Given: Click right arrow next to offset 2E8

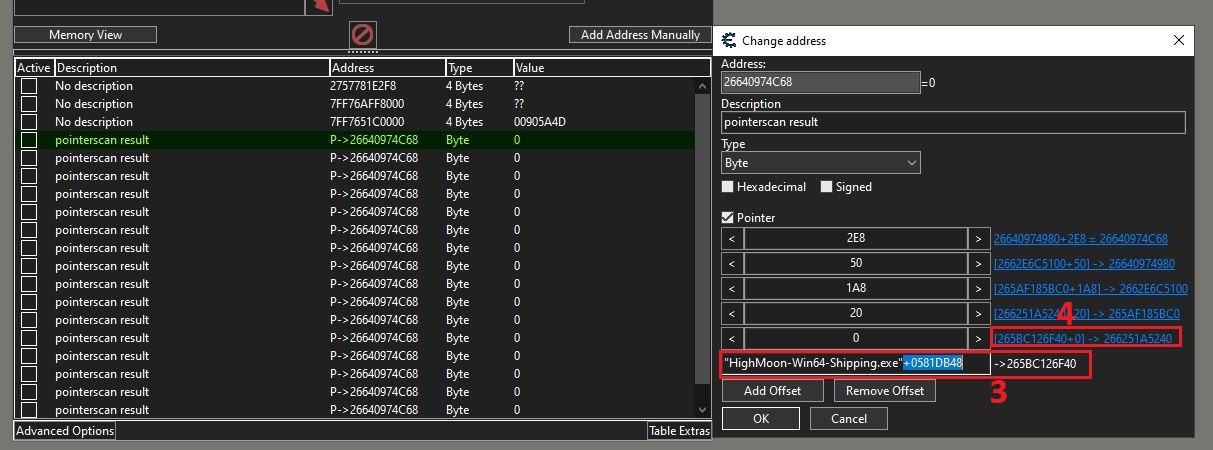Looking at the screenshot, I should pyautogui.click(x=977, y=239).
